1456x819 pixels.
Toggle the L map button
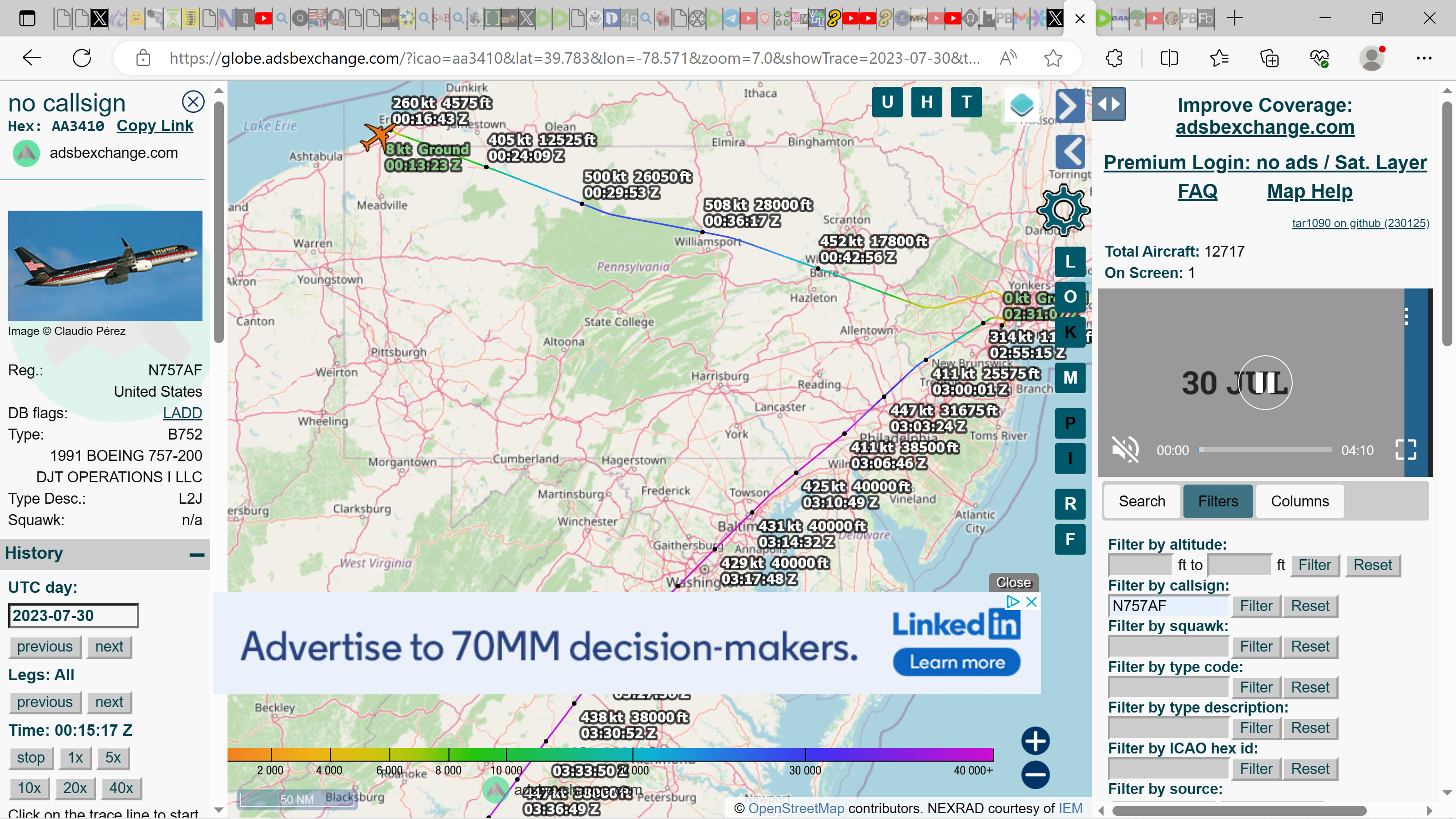1070,262
